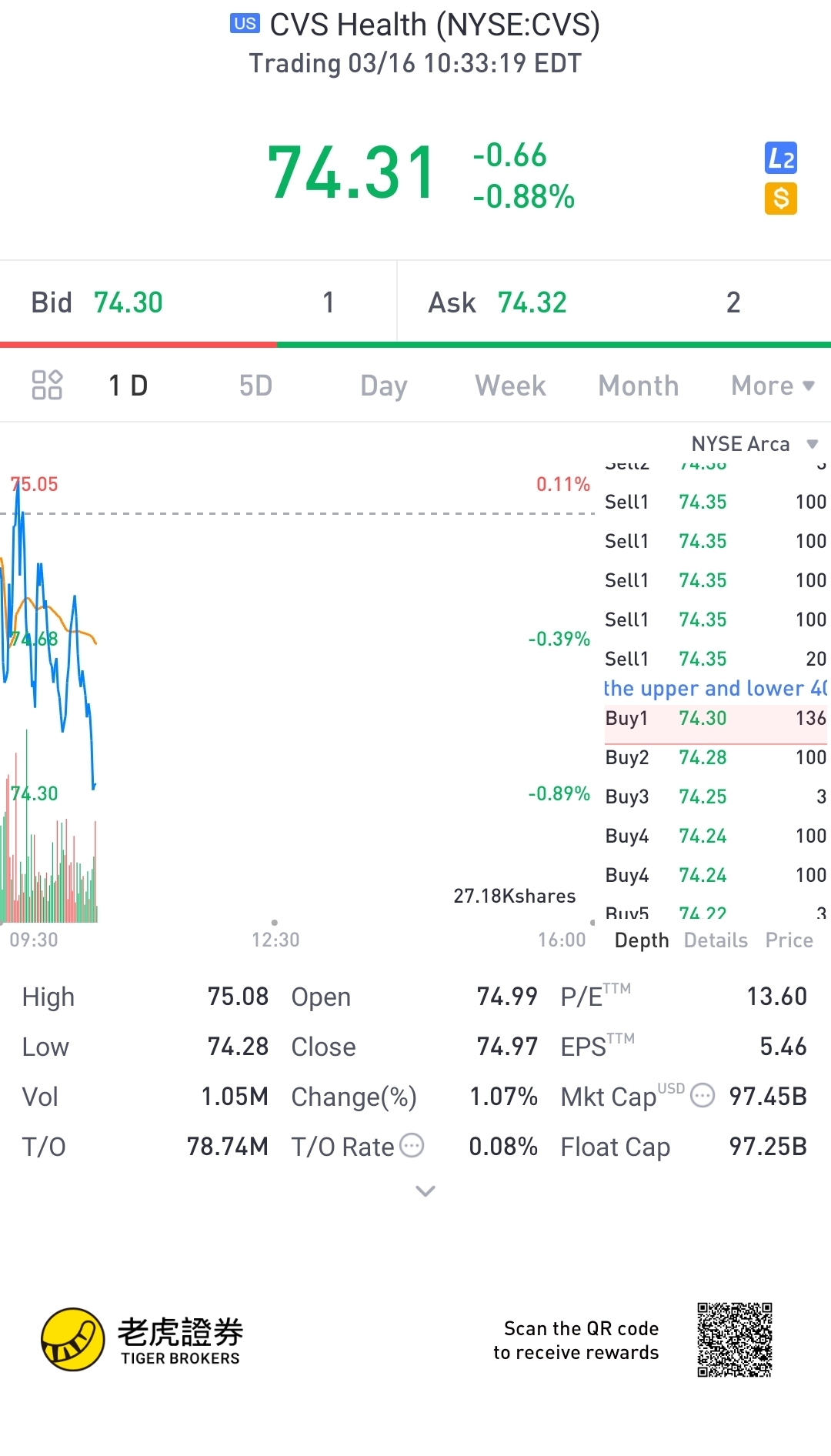831x1456 pixels.
Task: Select the Price tab
Action: click(x=789, y=940)
